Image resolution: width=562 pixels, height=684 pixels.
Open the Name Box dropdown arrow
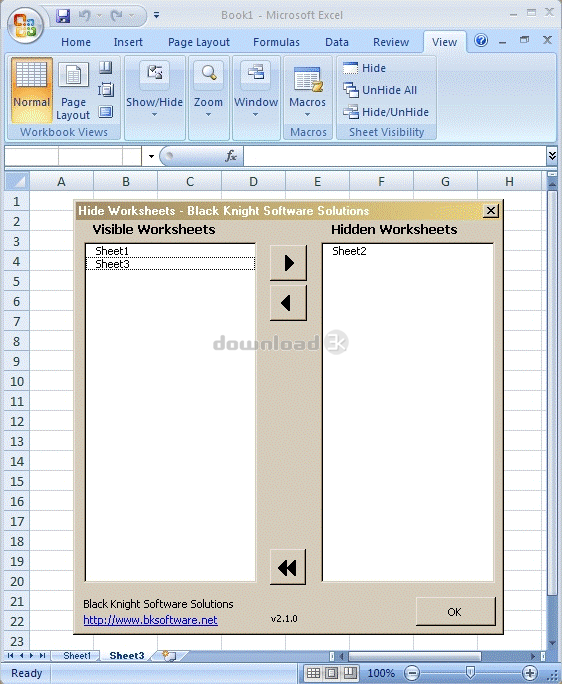151,156
